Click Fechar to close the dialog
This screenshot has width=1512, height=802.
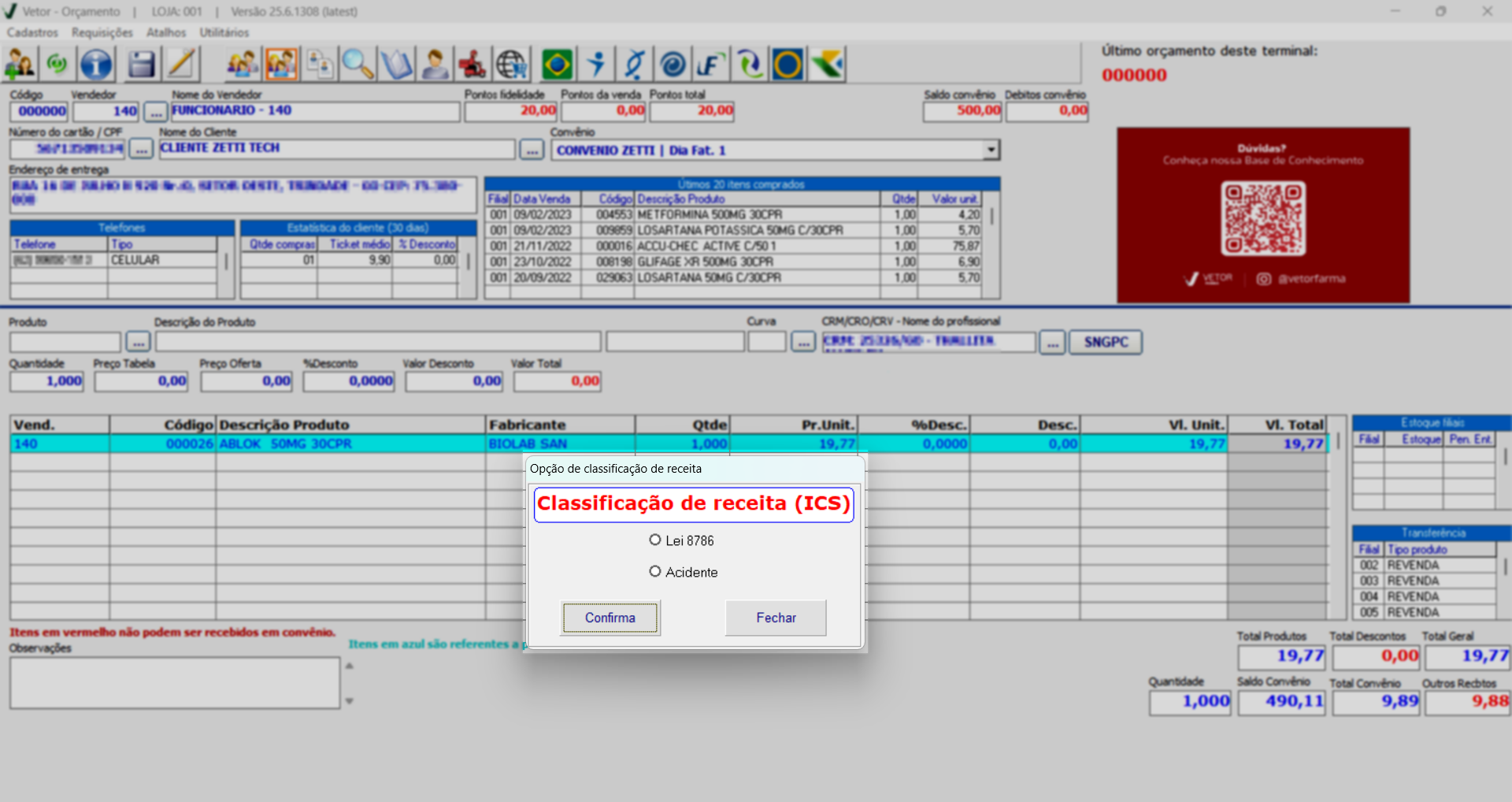pyautogui.click(x=776, y=618)
